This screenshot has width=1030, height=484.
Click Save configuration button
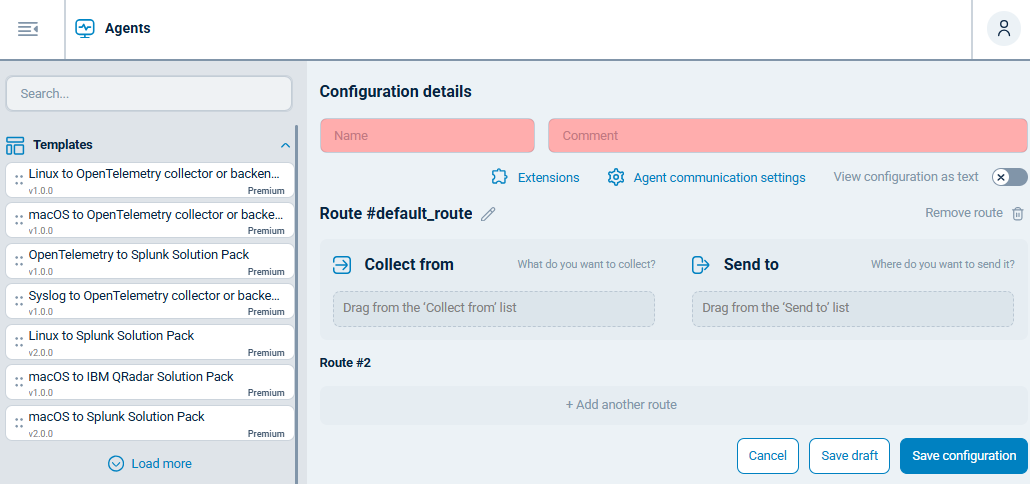963,456
